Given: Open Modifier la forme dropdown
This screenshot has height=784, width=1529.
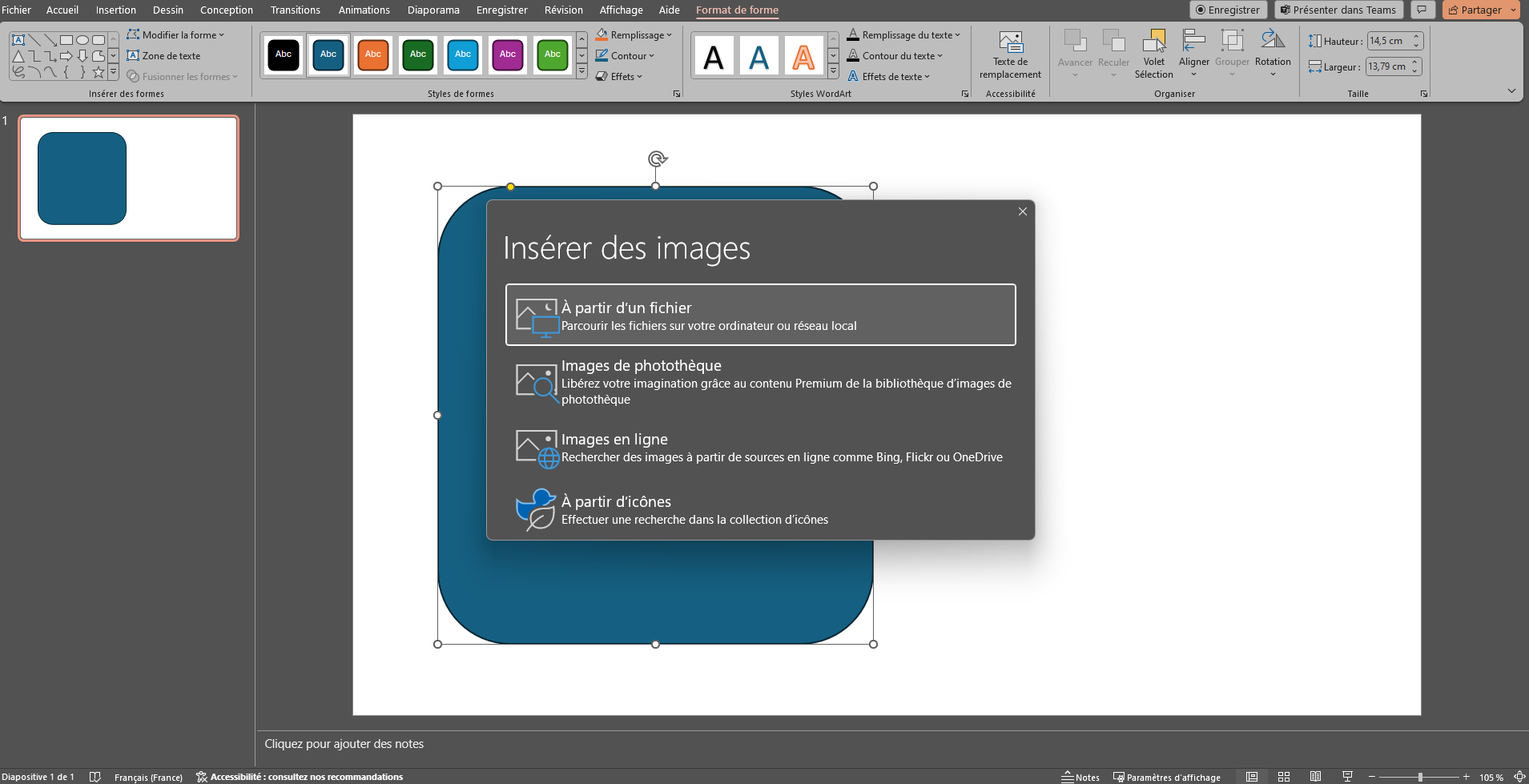Looking at the screenshot, I should [175, 35].
